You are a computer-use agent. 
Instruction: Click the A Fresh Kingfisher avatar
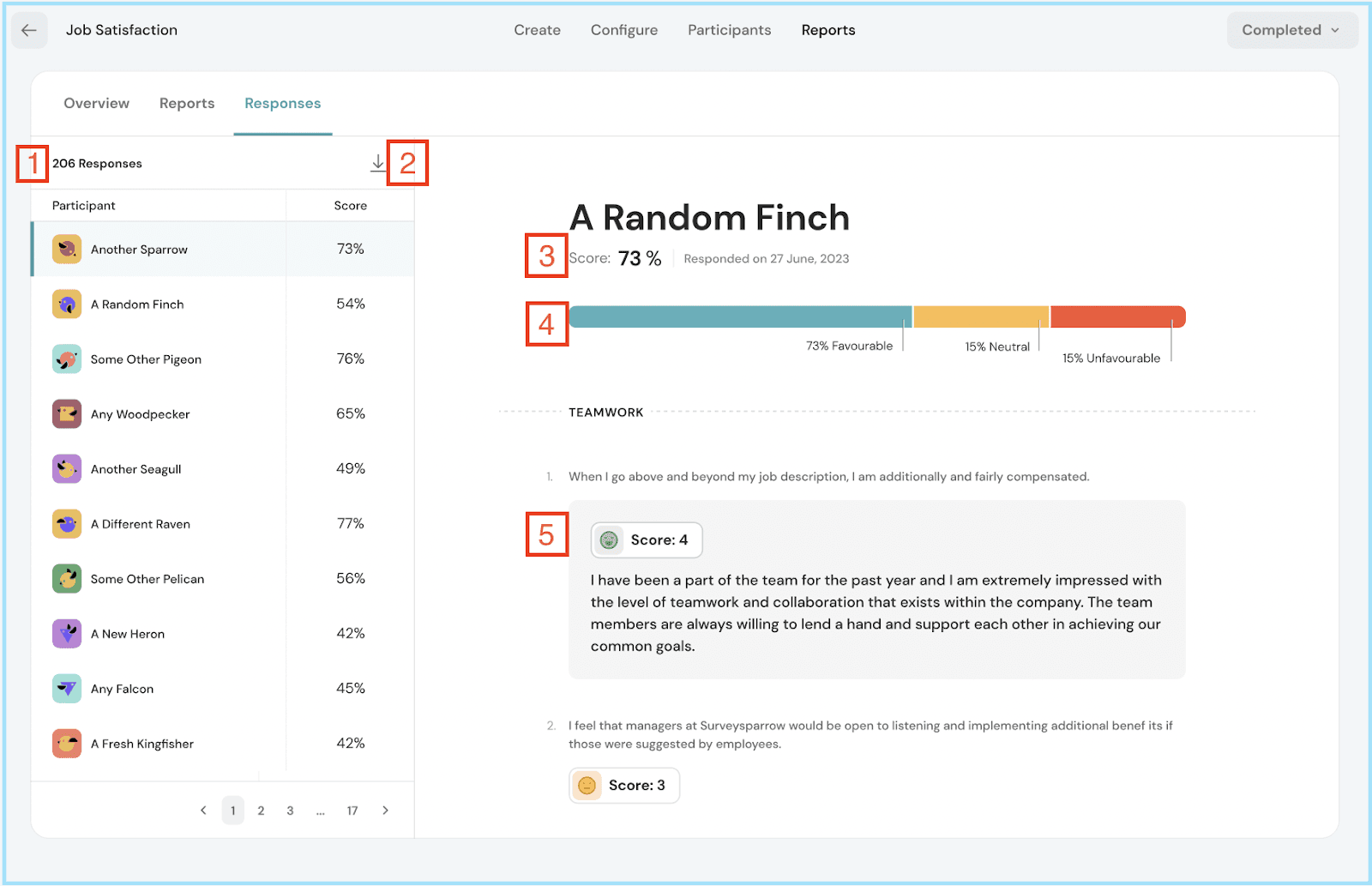point(67,744)
